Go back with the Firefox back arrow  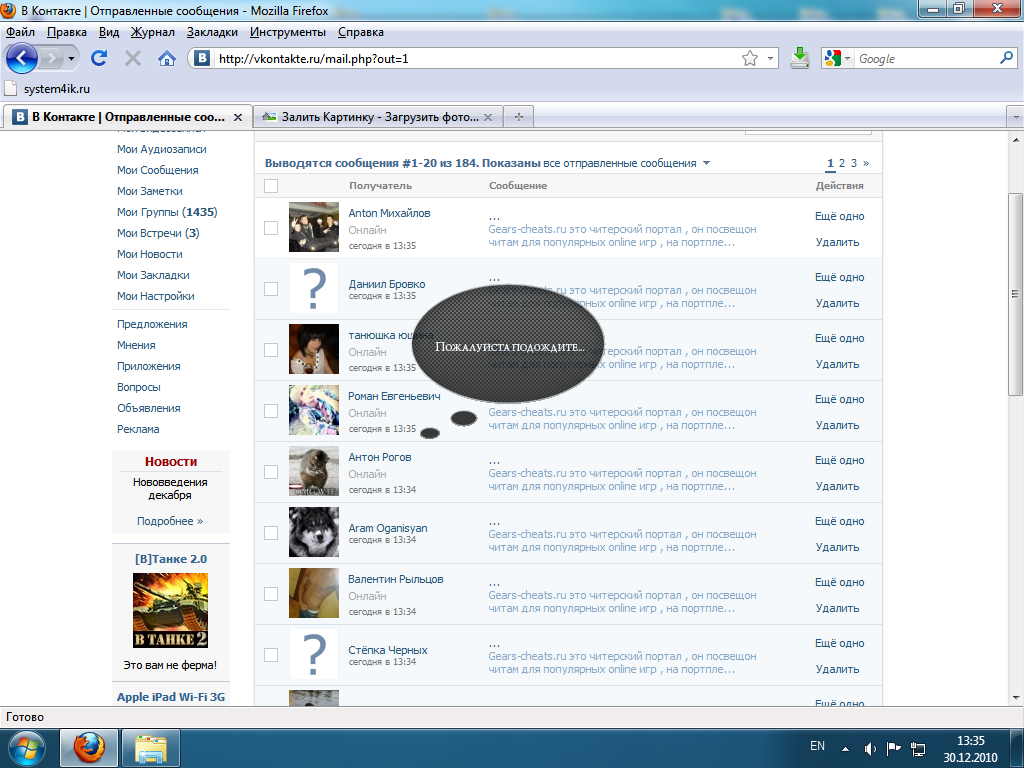tap(22, 59)
